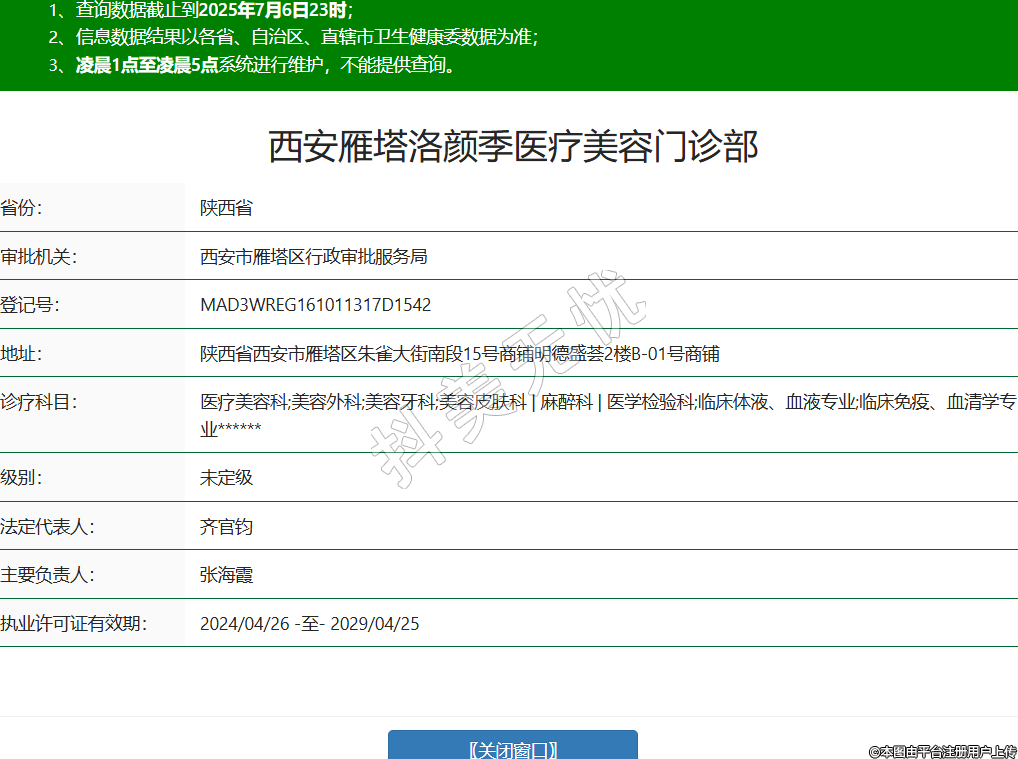Click the address text starting with 陕西省西安市雁塔区
Image resolution: width=1018 pixels, height=759 pixels.
click(x=460, y=354)
